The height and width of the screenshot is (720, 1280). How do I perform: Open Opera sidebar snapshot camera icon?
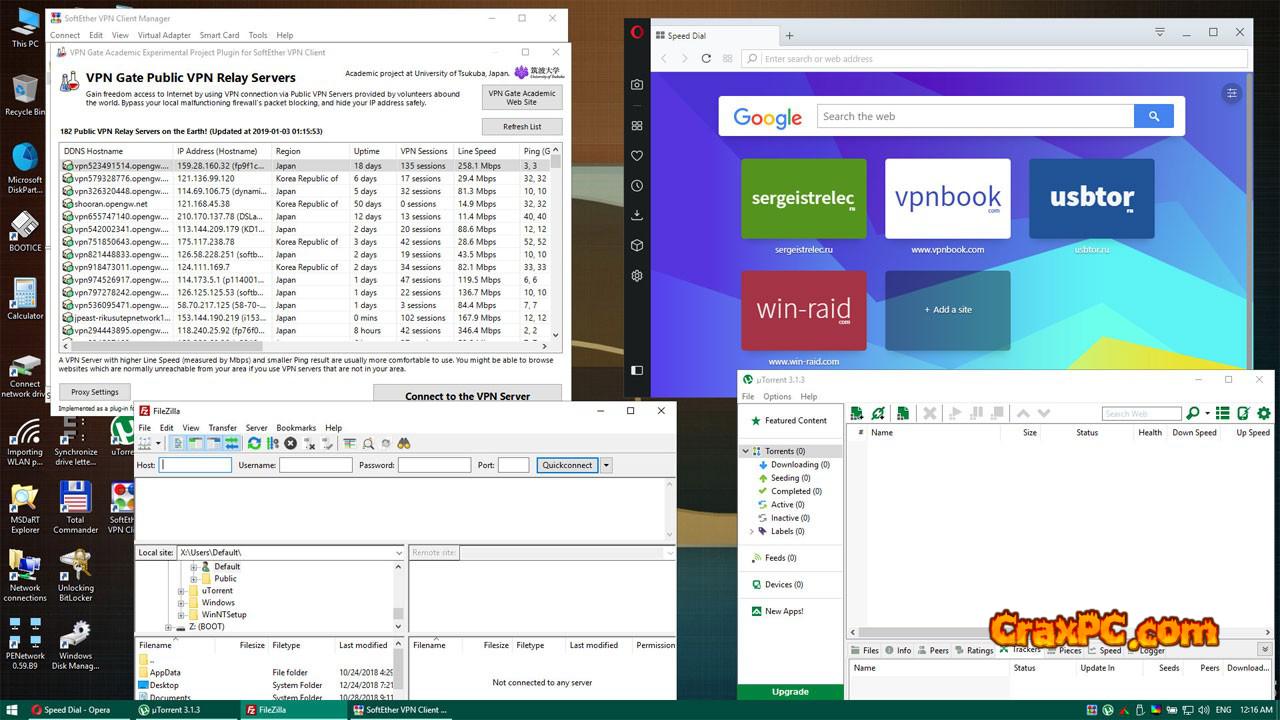click(637, 85)
